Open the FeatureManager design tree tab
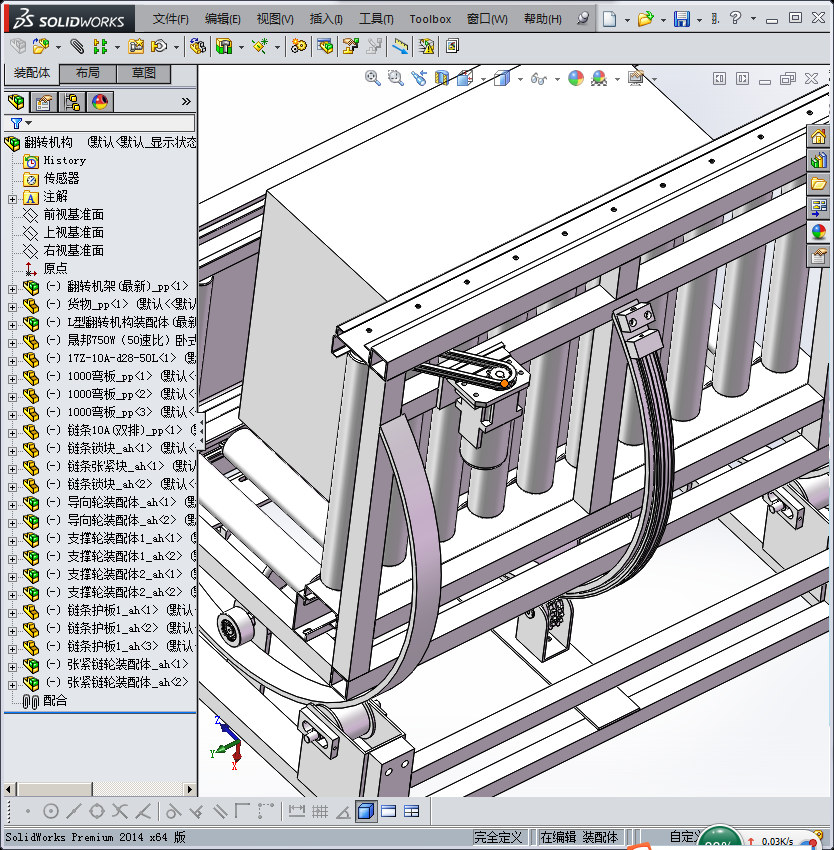The width and height of the screenshot is (834, 850). (16, 102)
